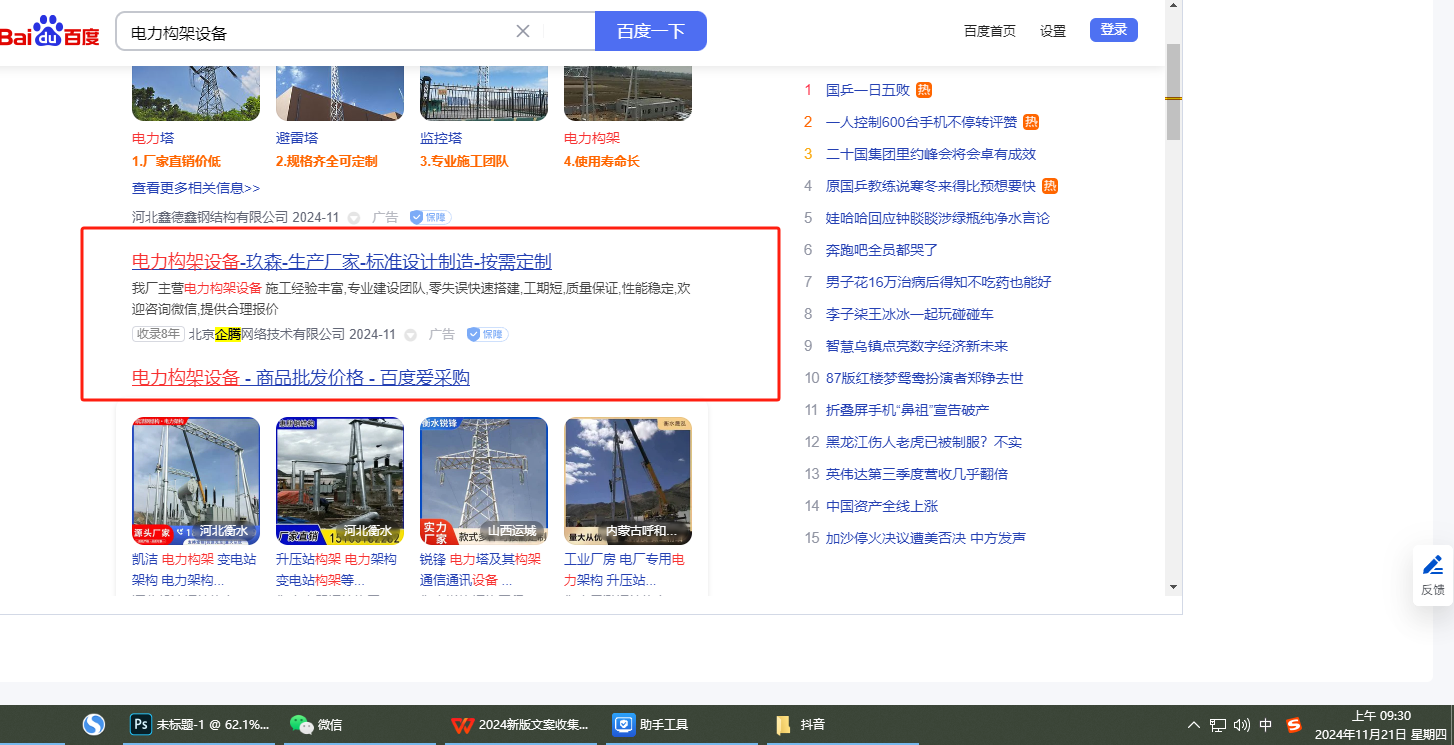Open hot search 加沙停火决议遭美否决 中方发声
This screenshot has width=1454, height=745.
926,538
